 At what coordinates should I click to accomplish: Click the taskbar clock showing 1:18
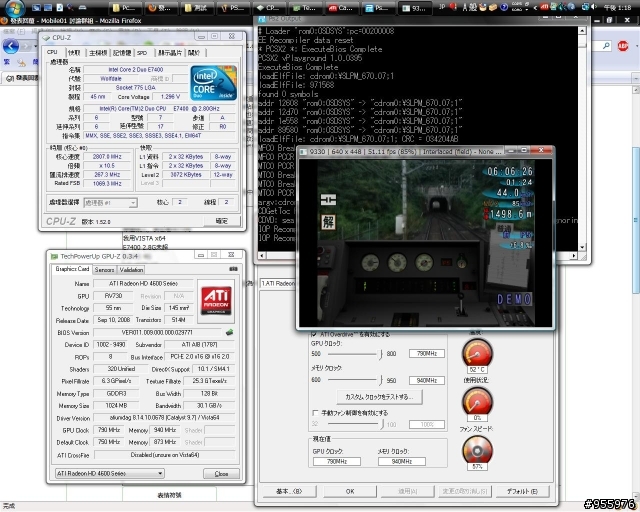coord(618,8)
